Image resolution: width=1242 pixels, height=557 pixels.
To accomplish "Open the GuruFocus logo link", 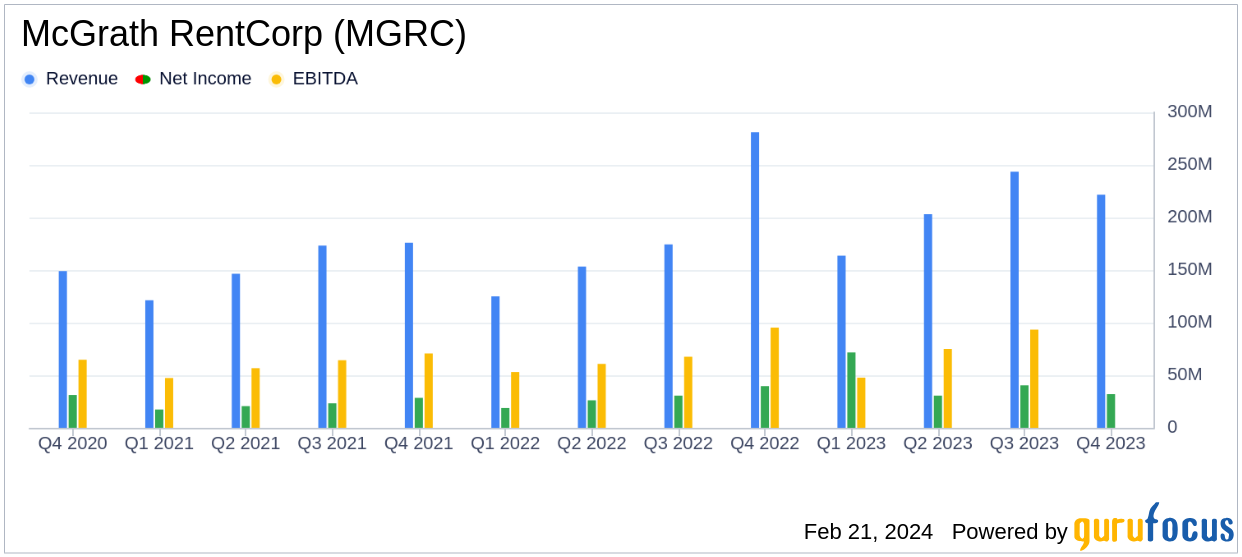I will tap(1153, 527).
